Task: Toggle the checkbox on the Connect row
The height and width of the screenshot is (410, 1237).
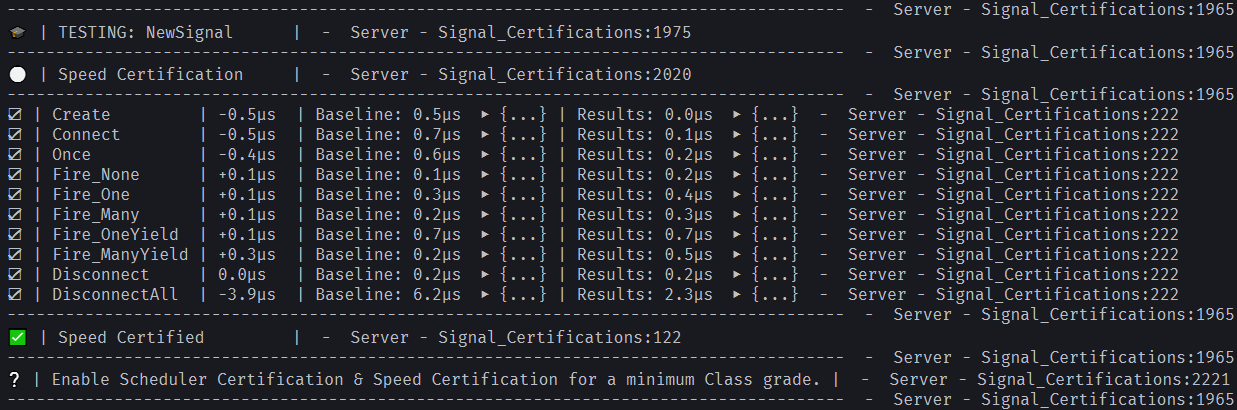Action: (x=14, y=135)
